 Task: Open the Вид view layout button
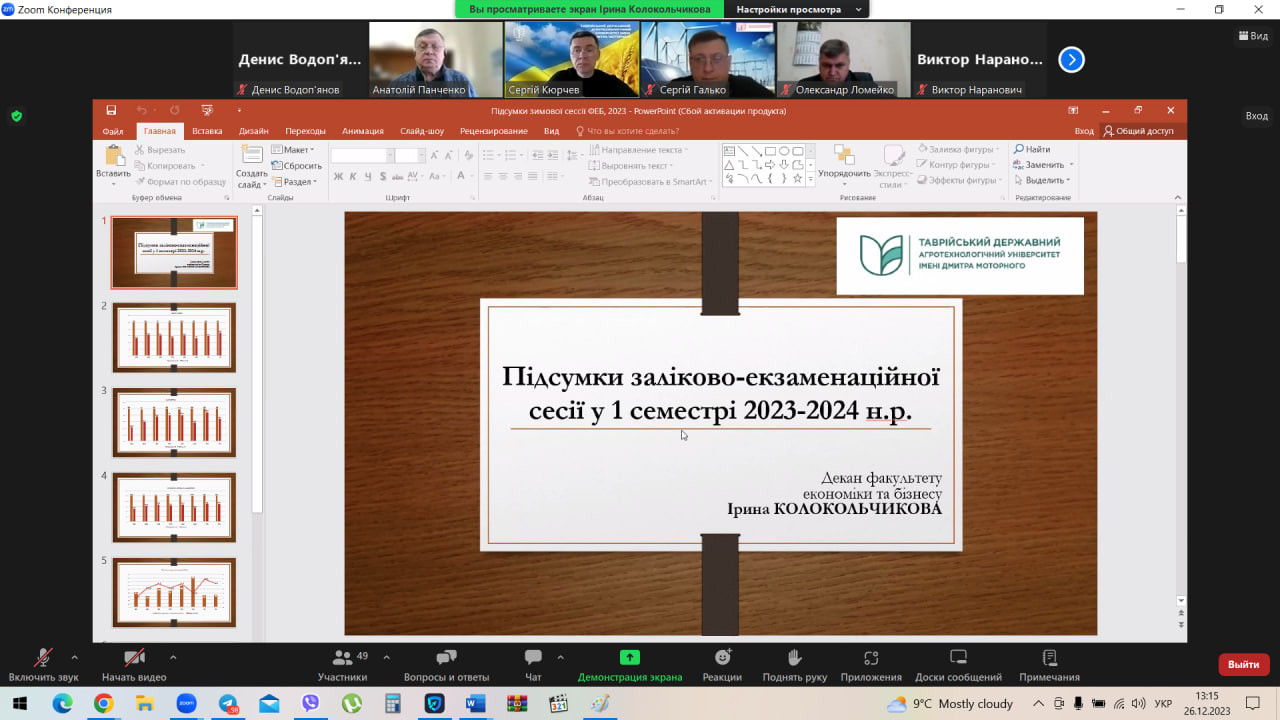(x=1252, y=36)
